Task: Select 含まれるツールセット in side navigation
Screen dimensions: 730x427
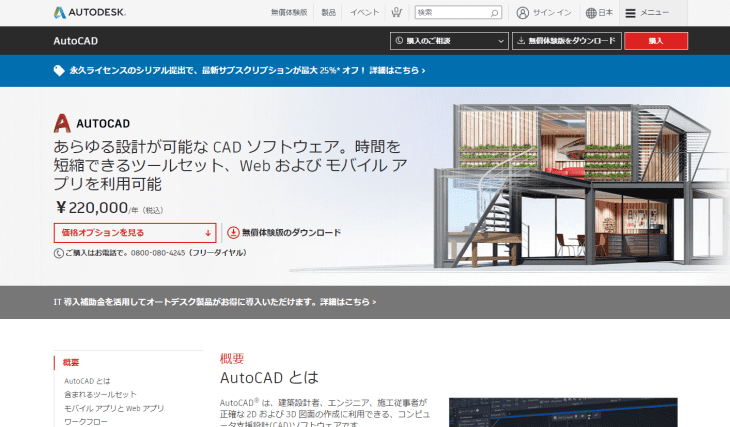Action: (x=100, y=394)
